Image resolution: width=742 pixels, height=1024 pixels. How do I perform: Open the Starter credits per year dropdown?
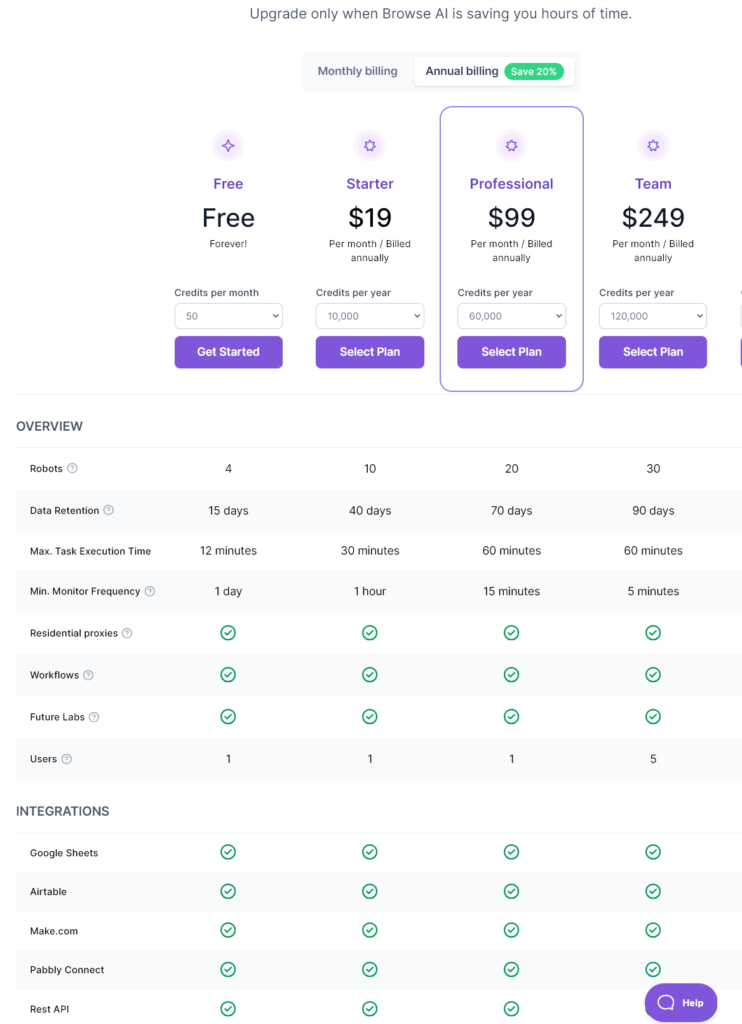click(370, 316)
